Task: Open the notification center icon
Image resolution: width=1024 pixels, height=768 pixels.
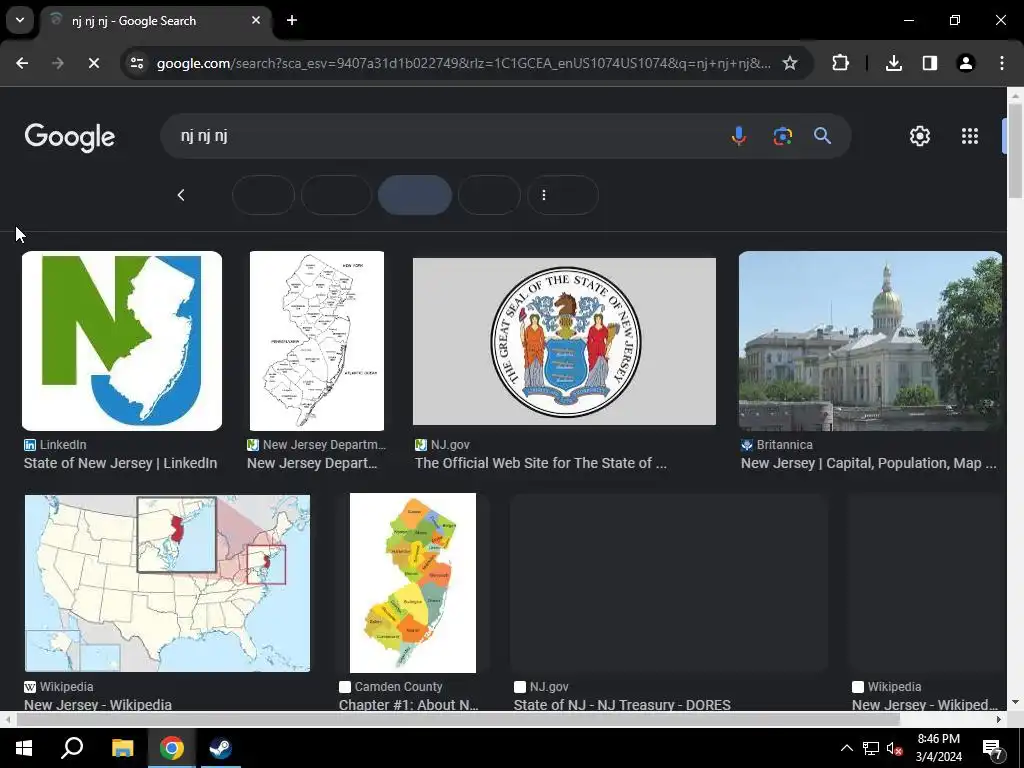Action: [x=993, y=748]
